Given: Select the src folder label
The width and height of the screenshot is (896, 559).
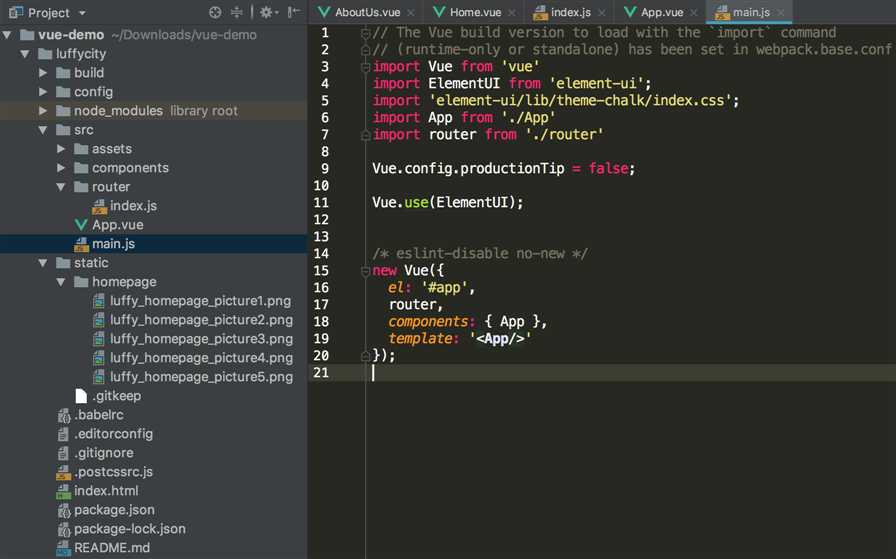Looking at the screenshot, I should pyautogui.click(x=83, y=130).
